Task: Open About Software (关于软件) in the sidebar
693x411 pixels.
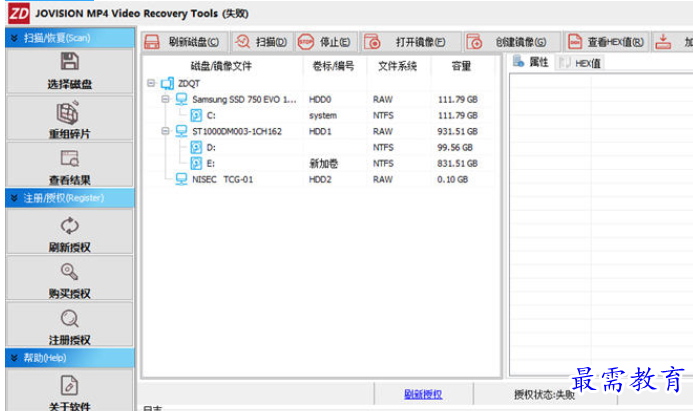Action: 69,392
